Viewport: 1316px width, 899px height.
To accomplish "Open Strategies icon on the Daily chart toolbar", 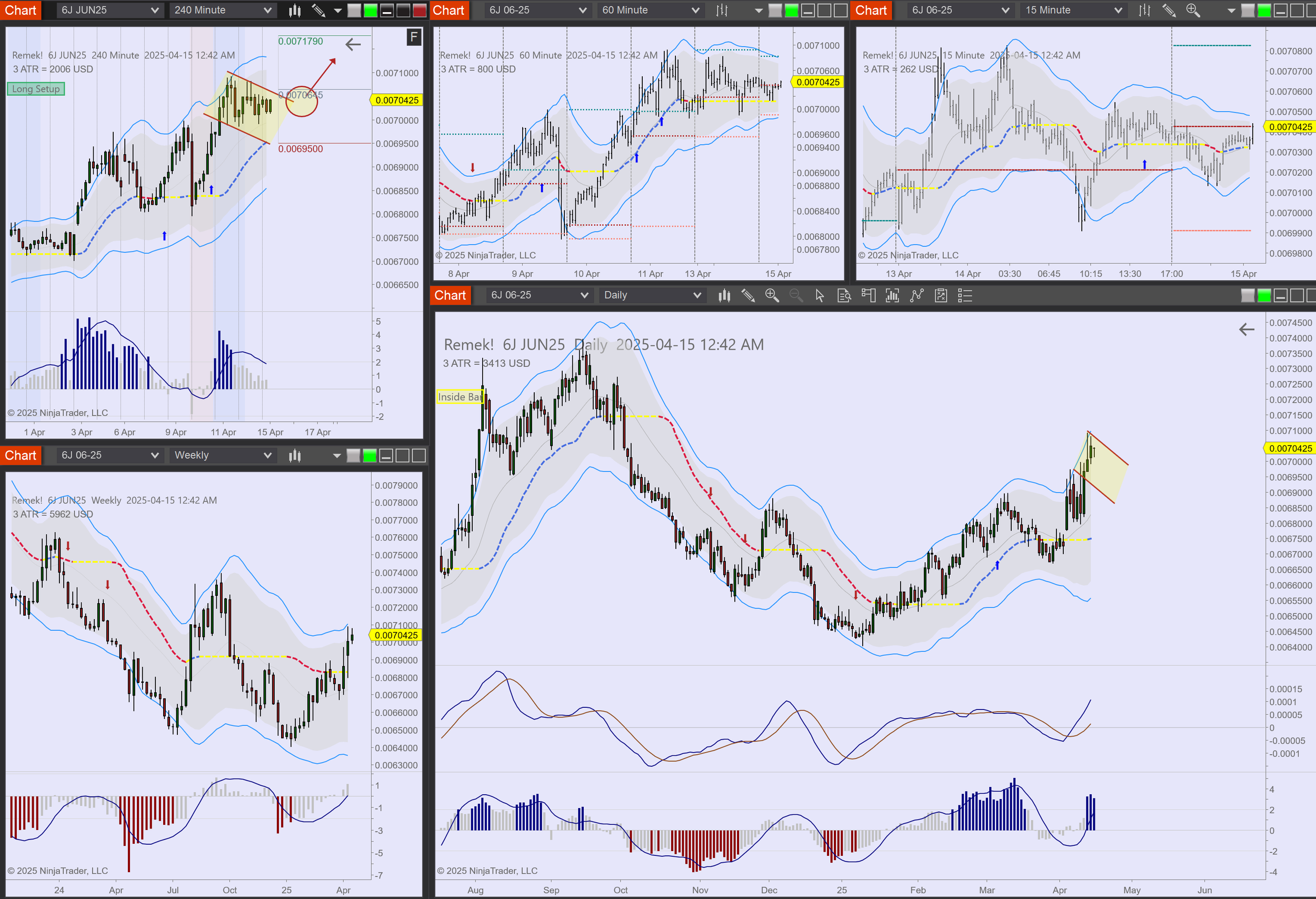I will click(x=941, y=295).
